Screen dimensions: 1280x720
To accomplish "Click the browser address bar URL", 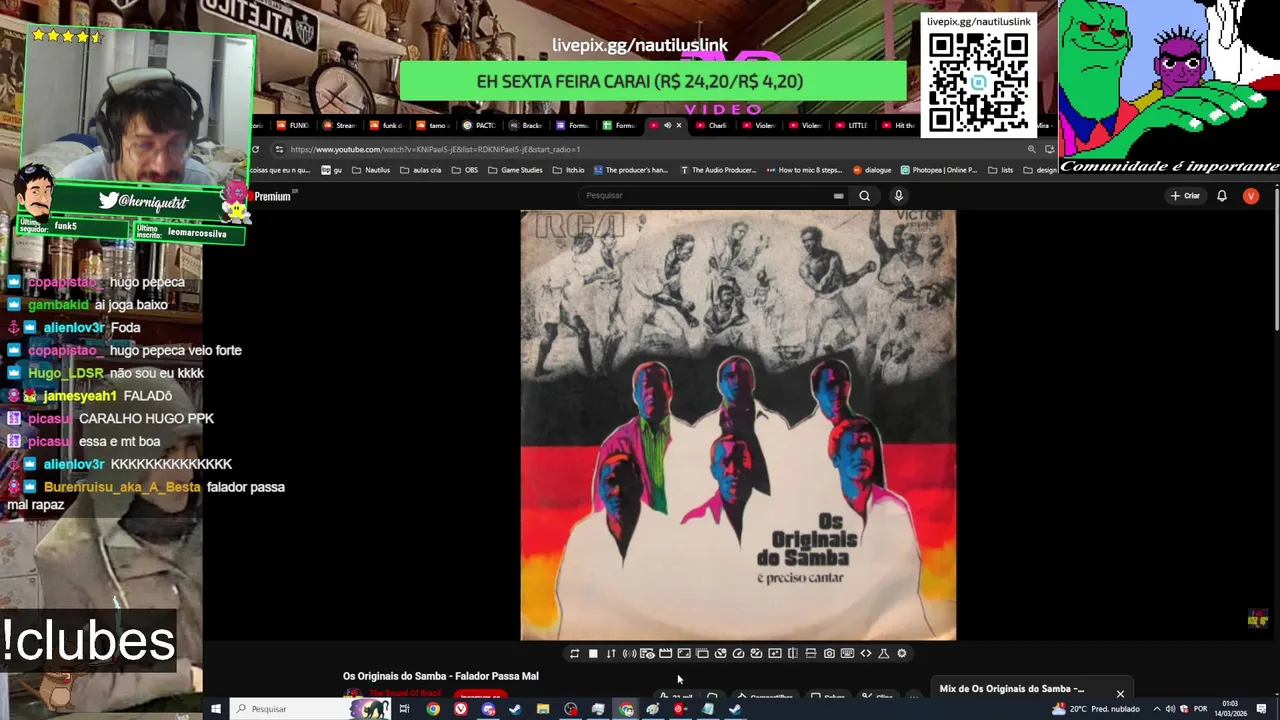I will [435, 149].
